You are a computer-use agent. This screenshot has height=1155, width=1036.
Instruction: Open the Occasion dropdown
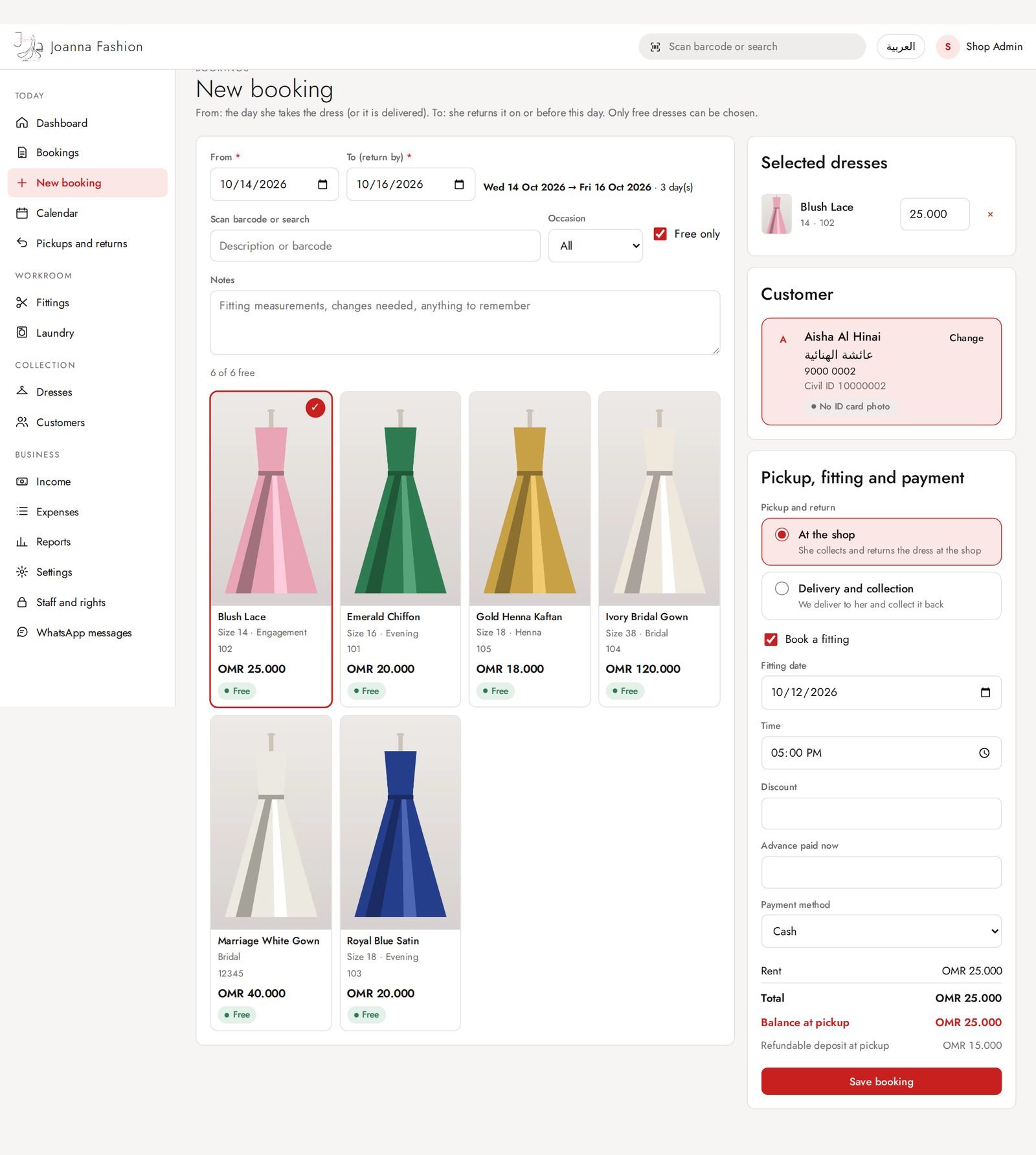point(595,246)
